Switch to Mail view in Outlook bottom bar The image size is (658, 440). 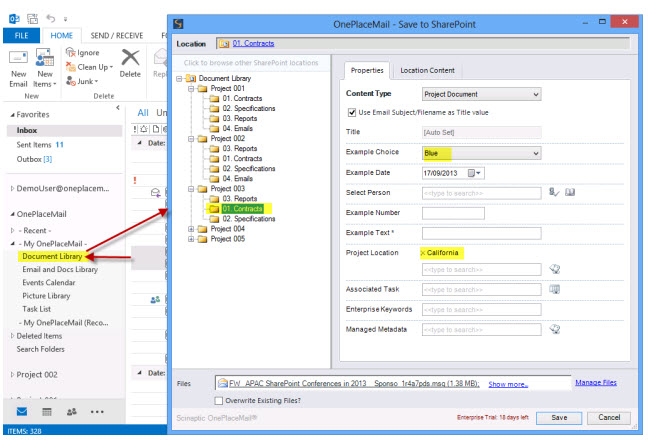(x=22, y=411)
